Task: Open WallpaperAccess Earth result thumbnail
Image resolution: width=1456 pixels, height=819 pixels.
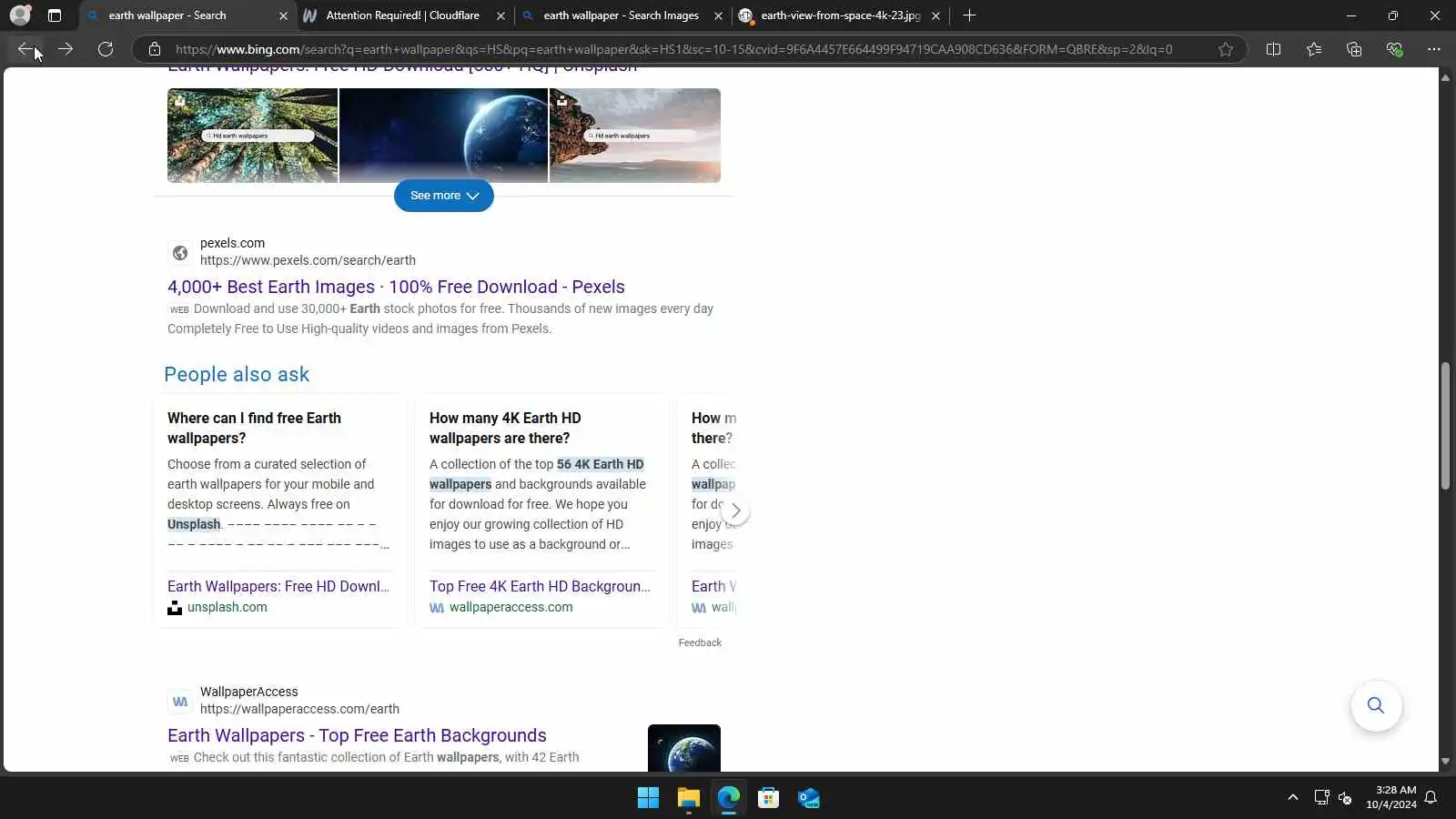Action: pyautogui.click(x=684, y=748)
